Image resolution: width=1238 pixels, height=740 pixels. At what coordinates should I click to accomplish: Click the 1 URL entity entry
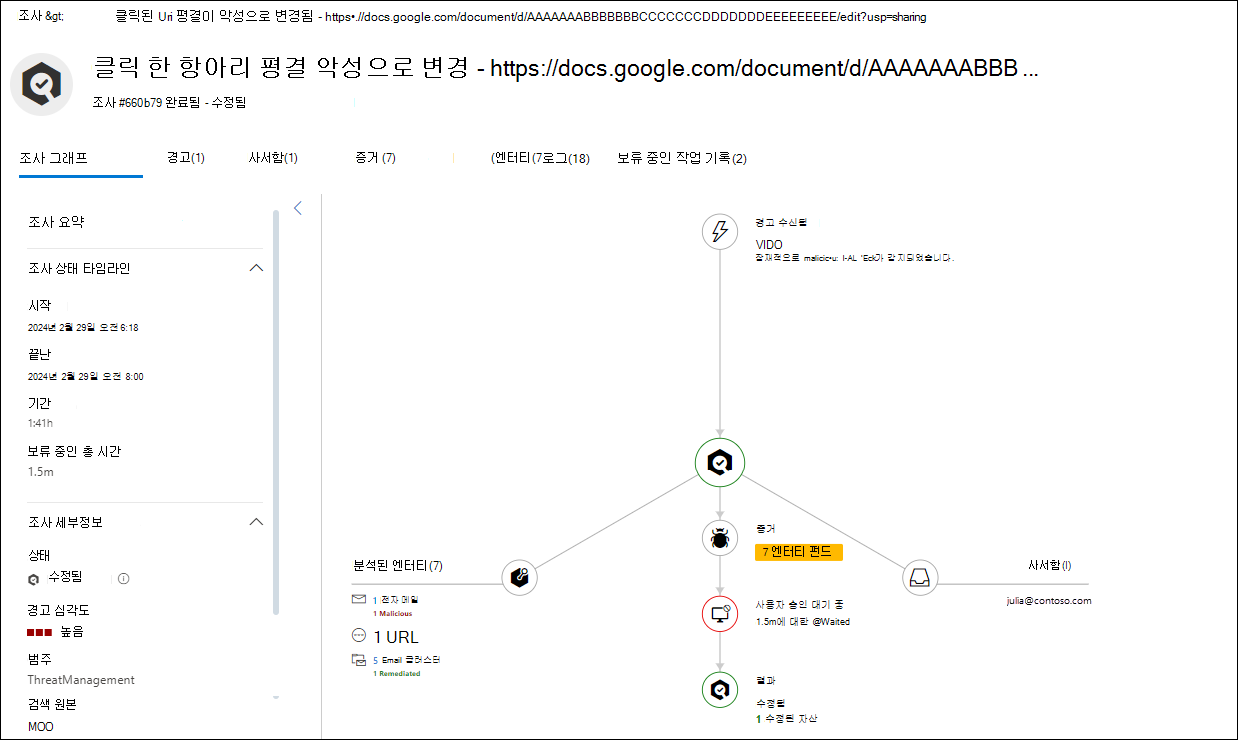tap(396, 637)
